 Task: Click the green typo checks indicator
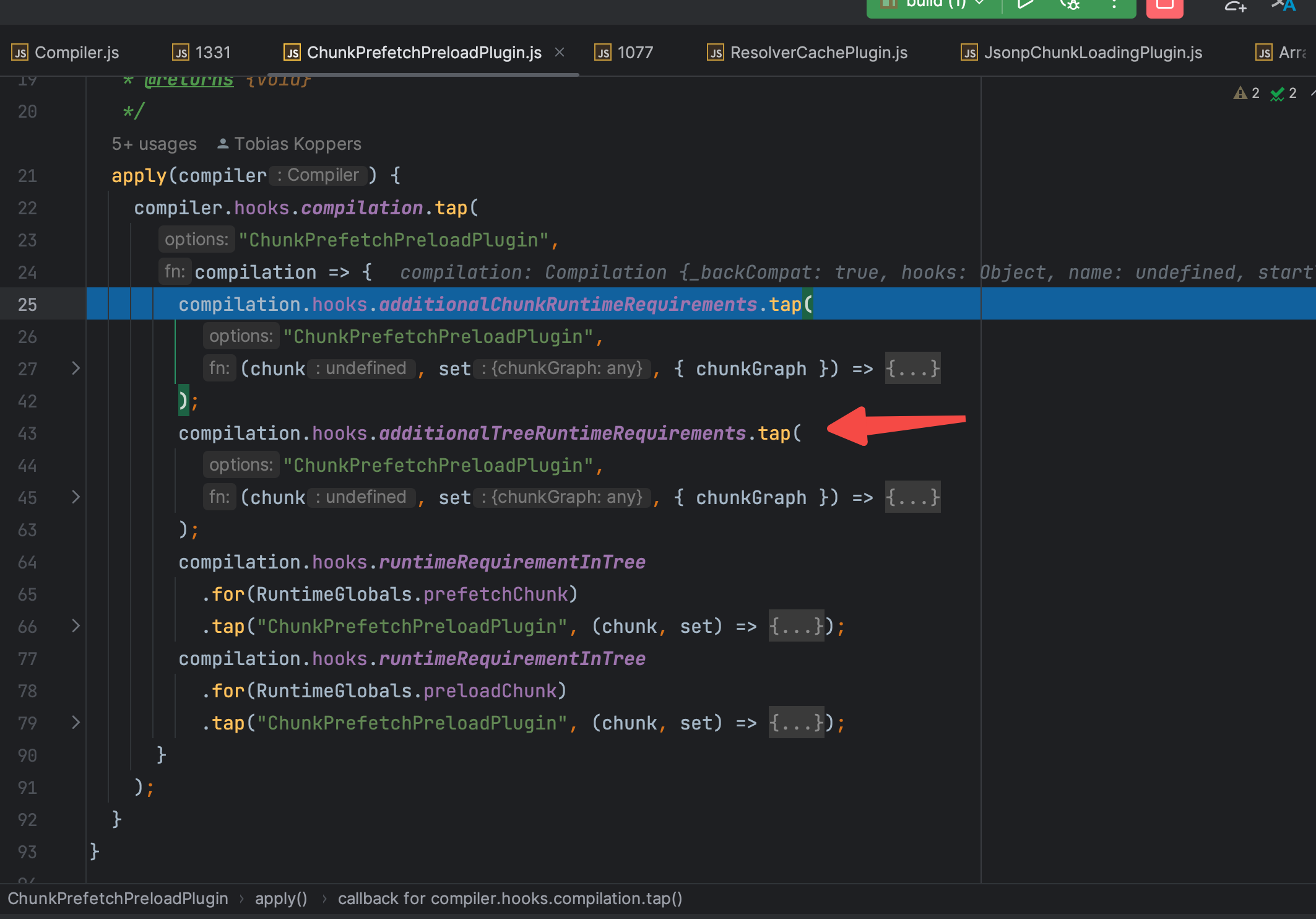tap(1283, 93)
